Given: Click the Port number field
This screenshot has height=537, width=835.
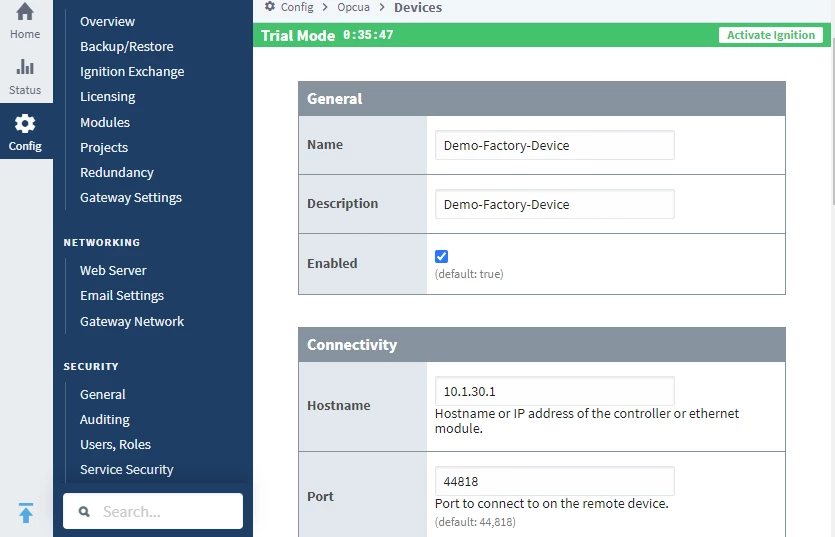Looking at the screenshot, I should click(554, 481).
